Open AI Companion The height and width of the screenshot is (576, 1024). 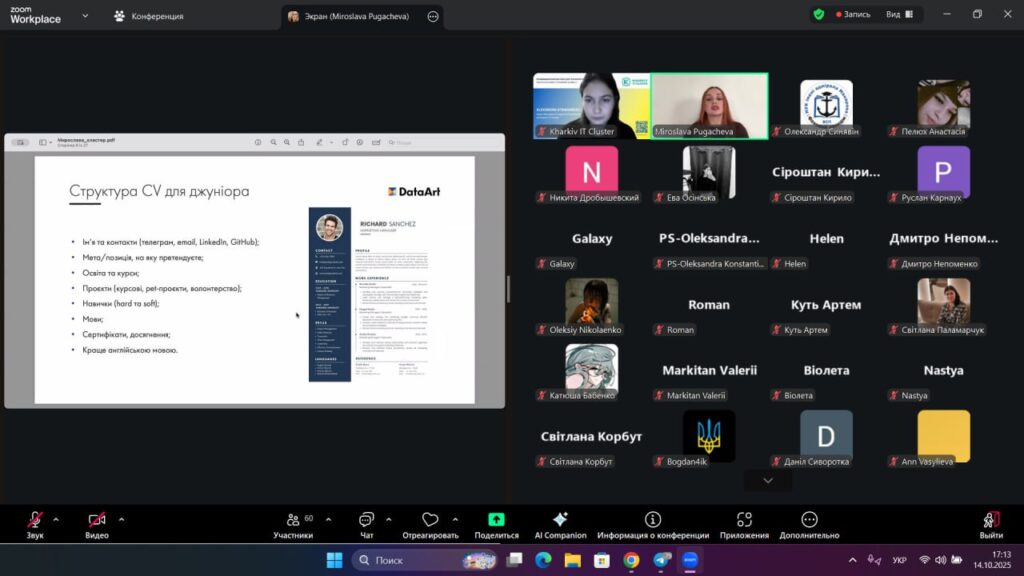(x=560, y=520)
